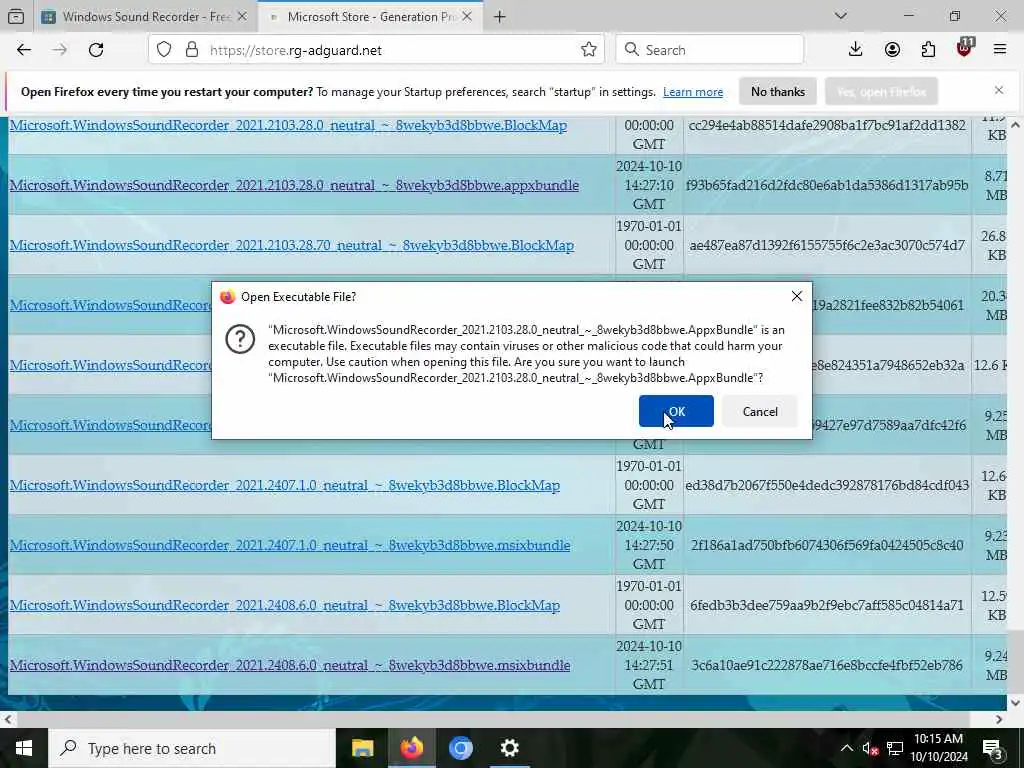Click the site security padlock icon
Viewport: 1024px width, 768px height.
191,50
